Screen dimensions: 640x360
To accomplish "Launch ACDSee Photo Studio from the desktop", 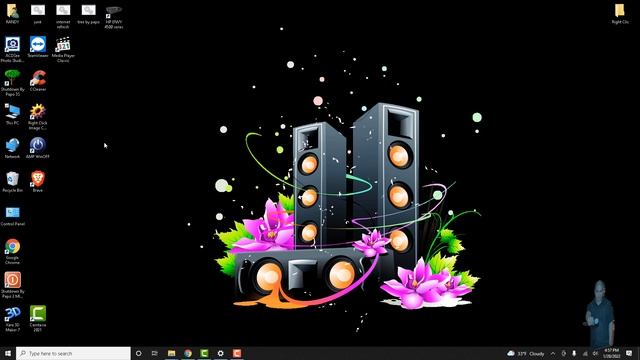I will (x=12, y=49).
